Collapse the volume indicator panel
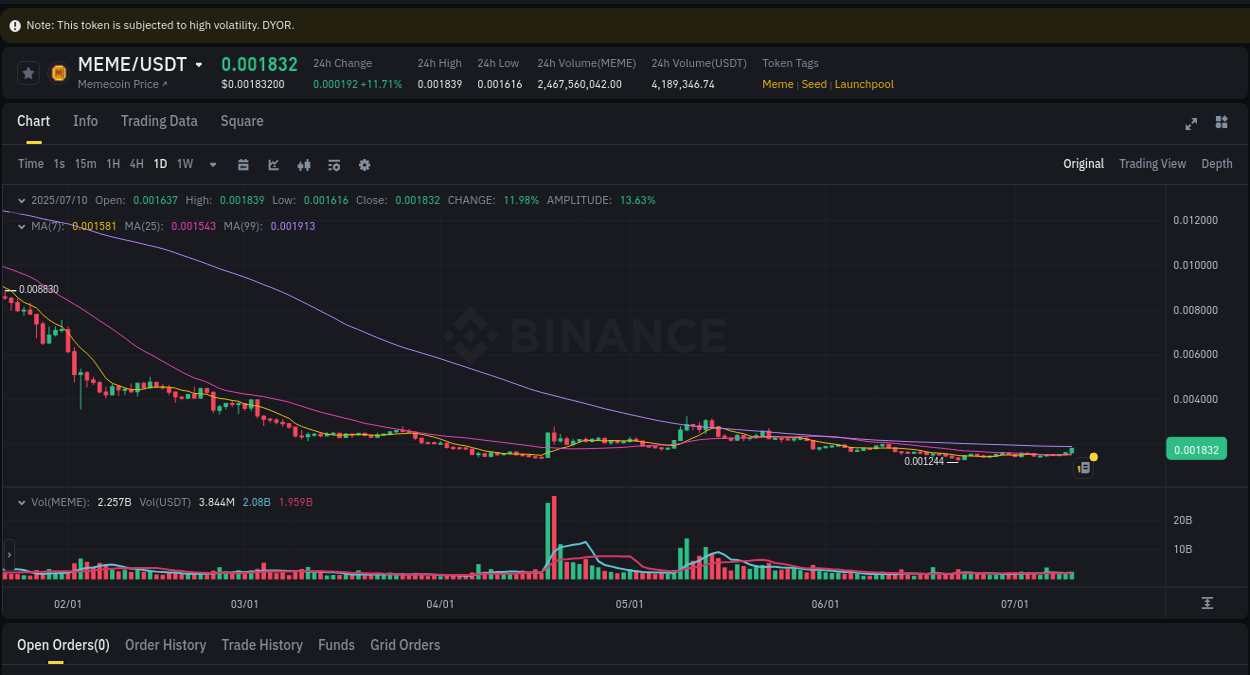Screen dimensions: 1250x675 22,502
